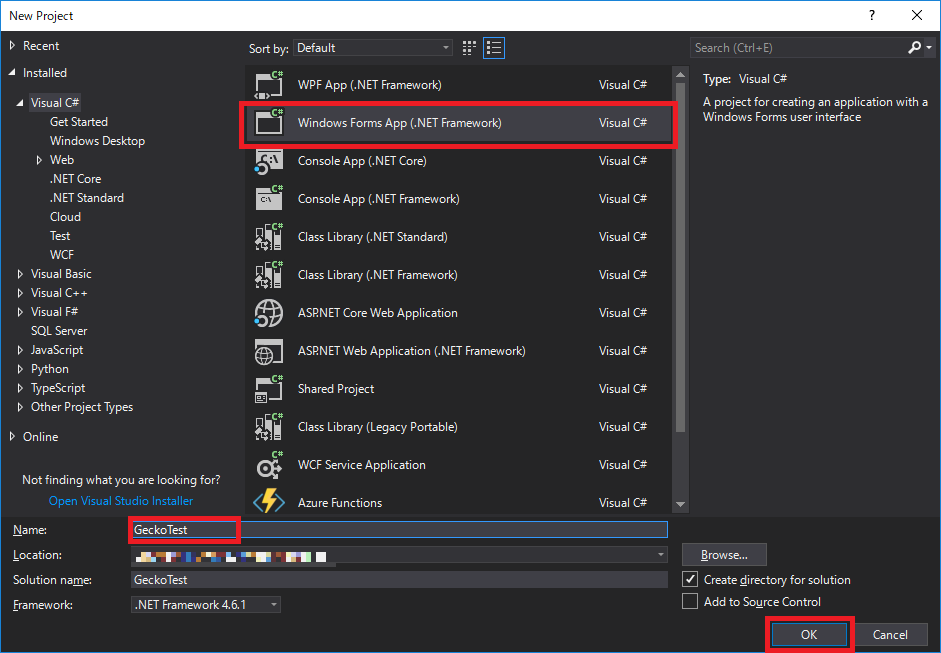Click the template list scrollbar thumb

[x=680, y=257]
